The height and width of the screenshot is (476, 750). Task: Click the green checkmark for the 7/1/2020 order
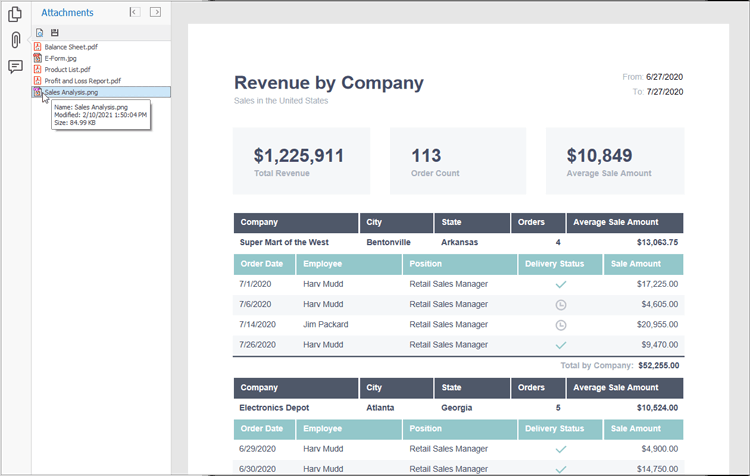(x=560, y=284)
